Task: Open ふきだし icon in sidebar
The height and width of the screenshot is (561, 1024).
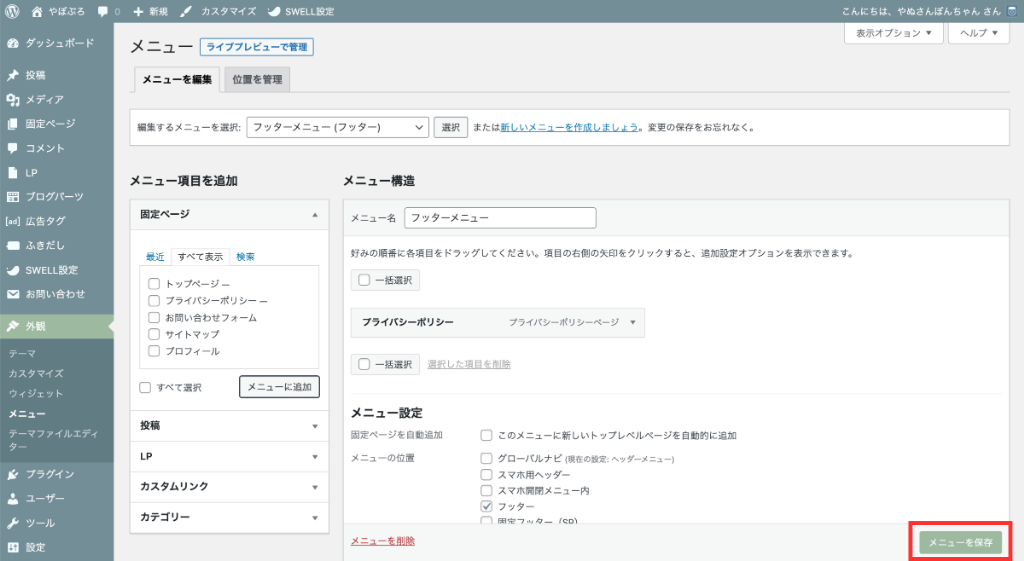Action: [x=13, y=246]
